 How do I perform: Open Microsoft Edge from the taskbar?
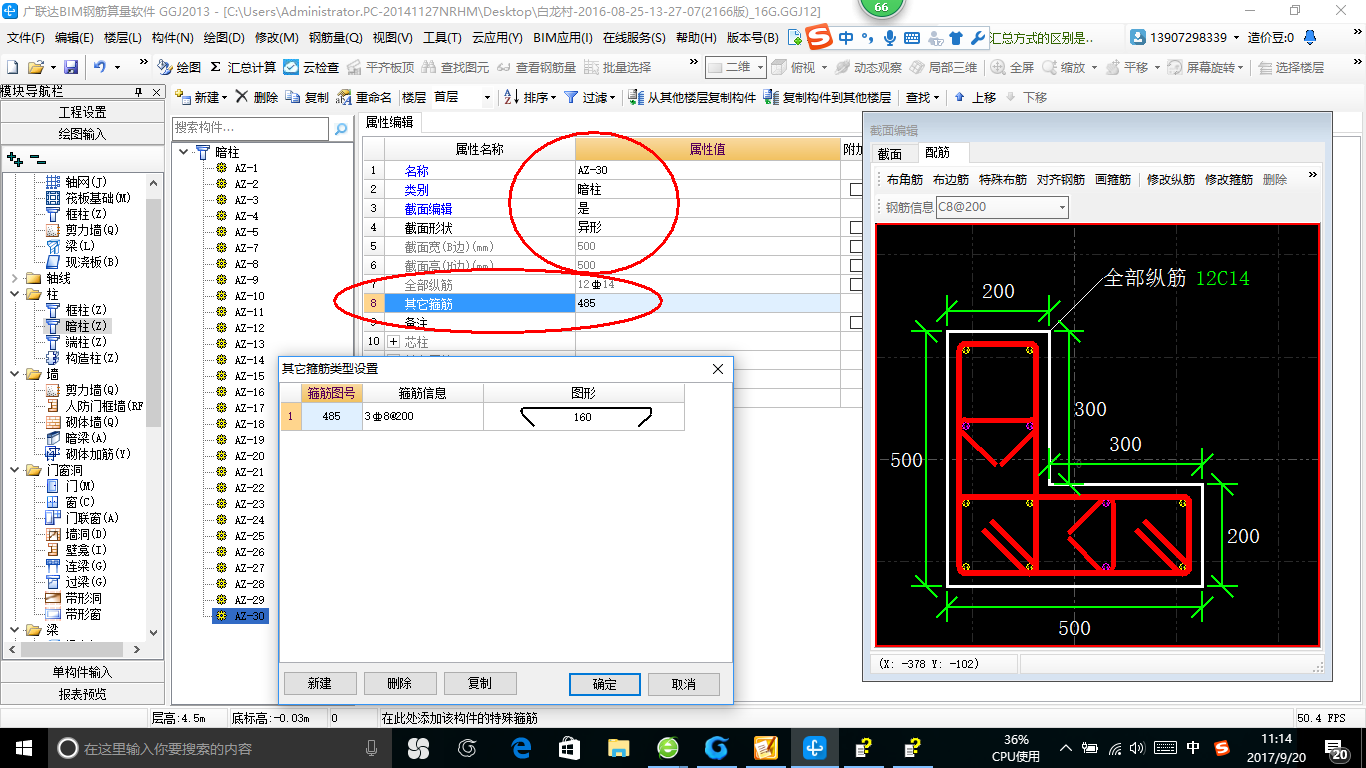(x=520, y=748)
